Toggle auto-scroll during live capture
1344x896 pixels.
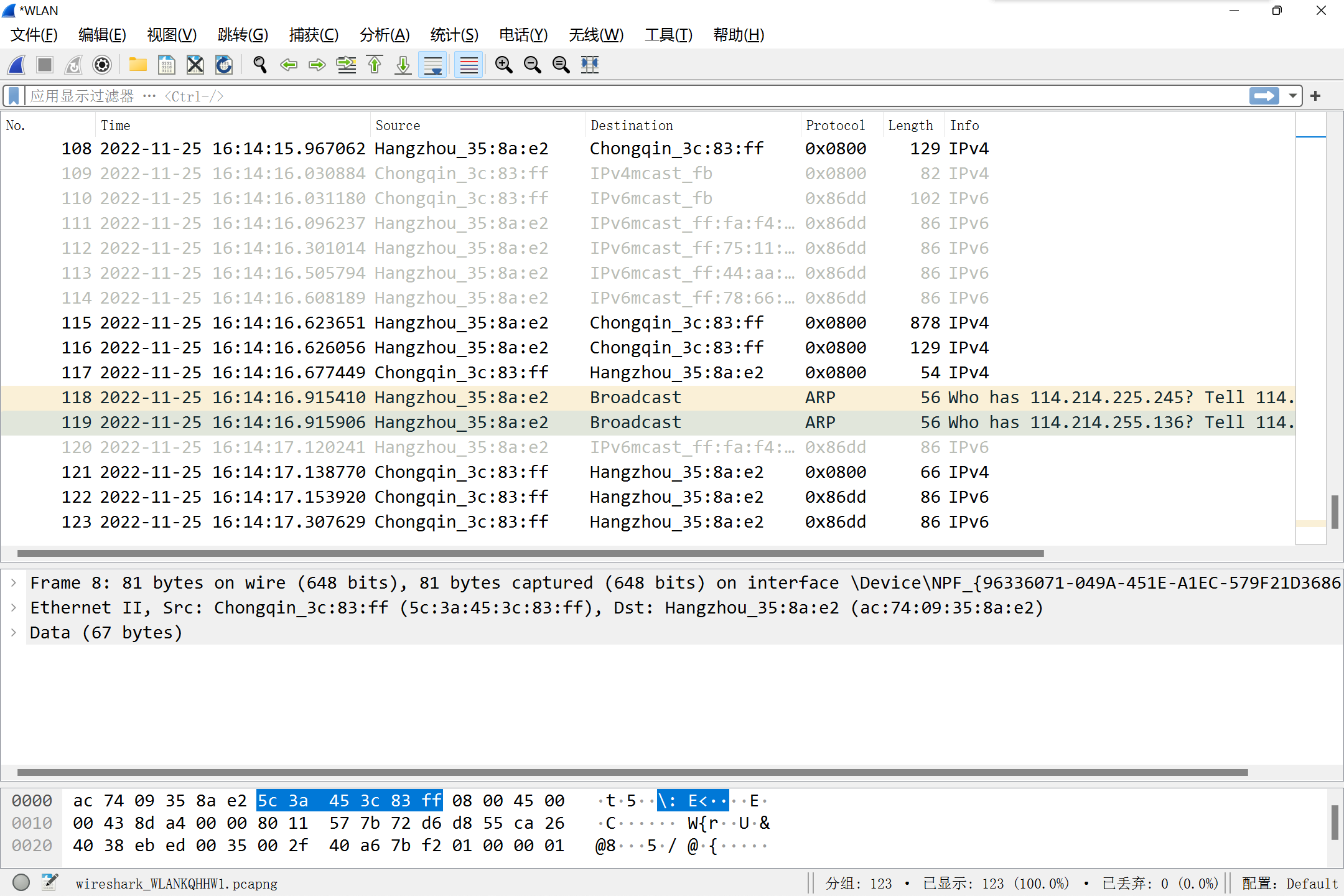(432, 65)
